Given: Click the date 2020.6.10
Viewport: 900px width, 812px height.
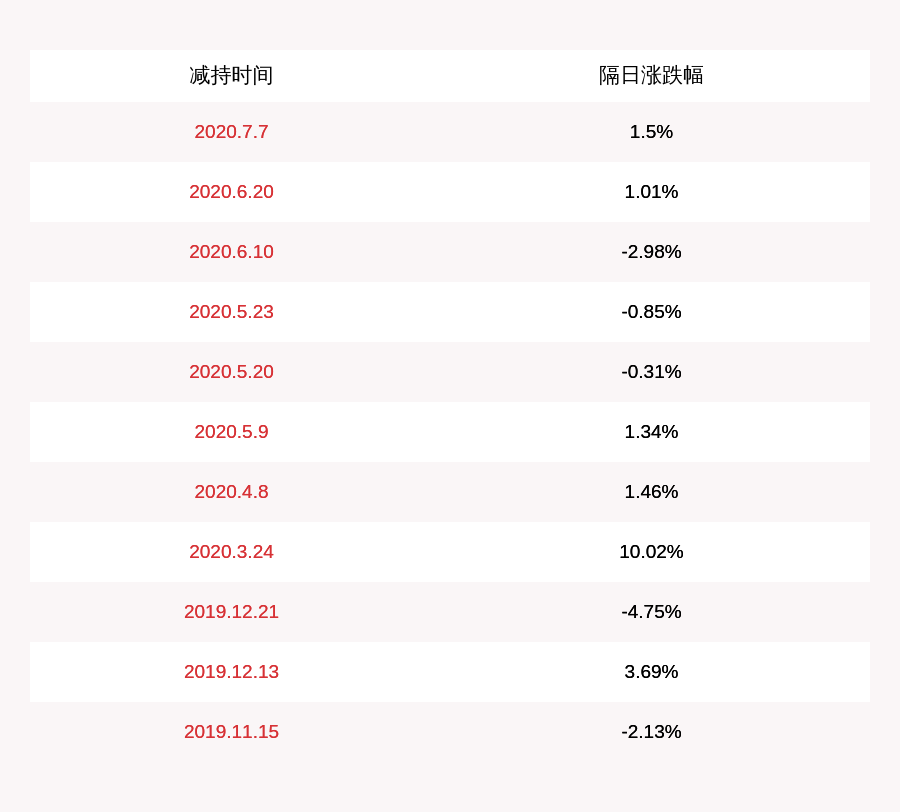Looking at the screenshot, I should click(x=231, y=252).
